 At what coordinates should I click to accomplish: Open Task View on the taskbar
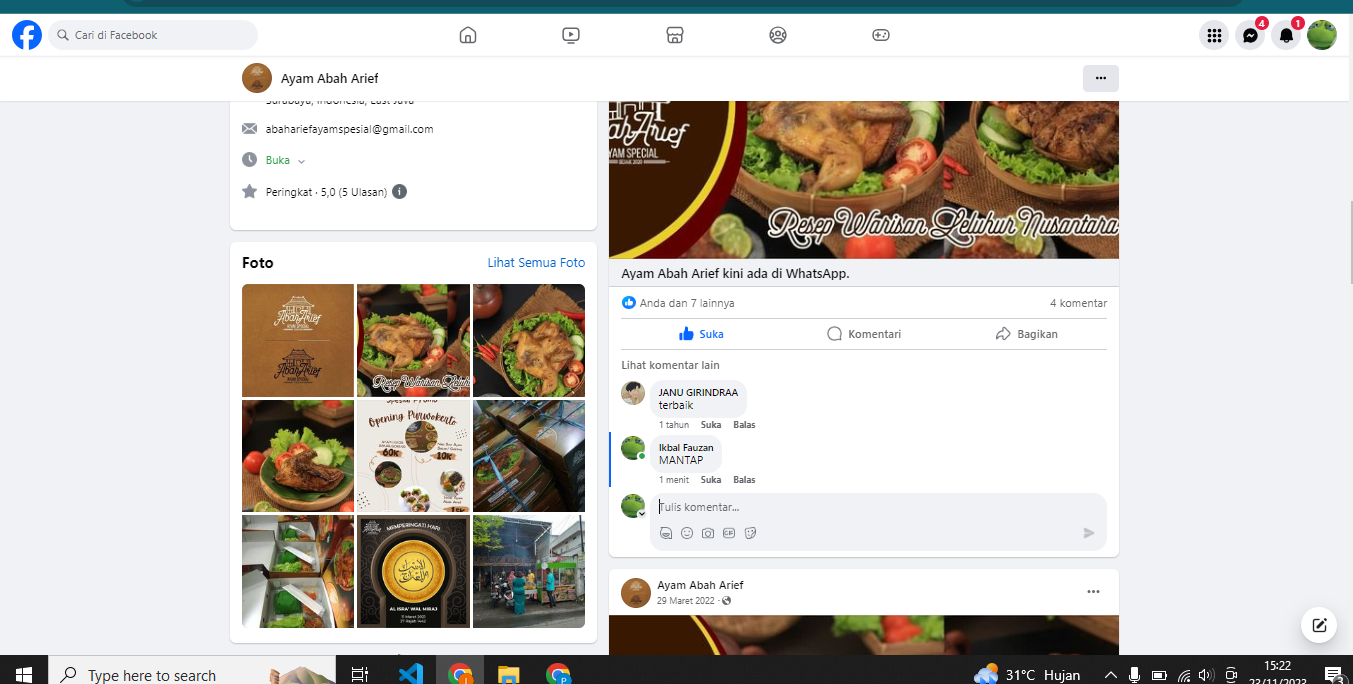(360, 674)
